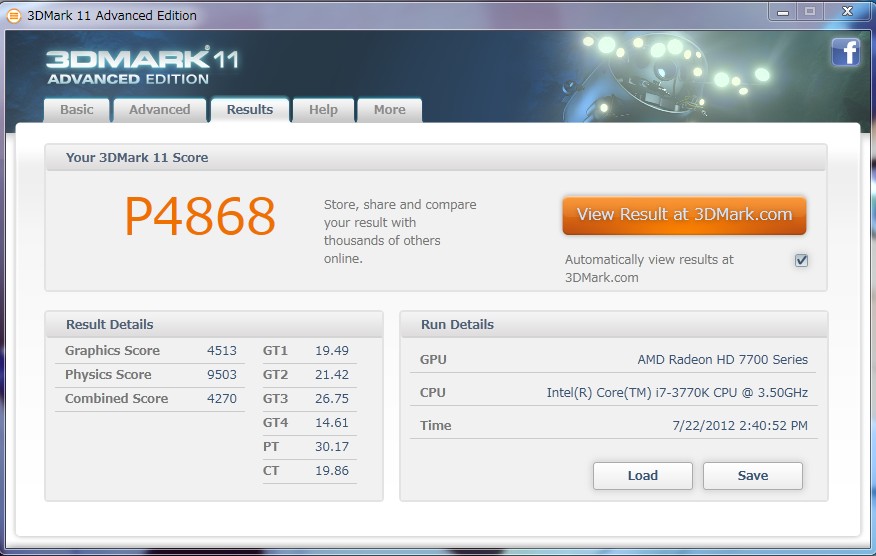Open the More tab
This screenshot has width=876, height=556.
point(389,110)
